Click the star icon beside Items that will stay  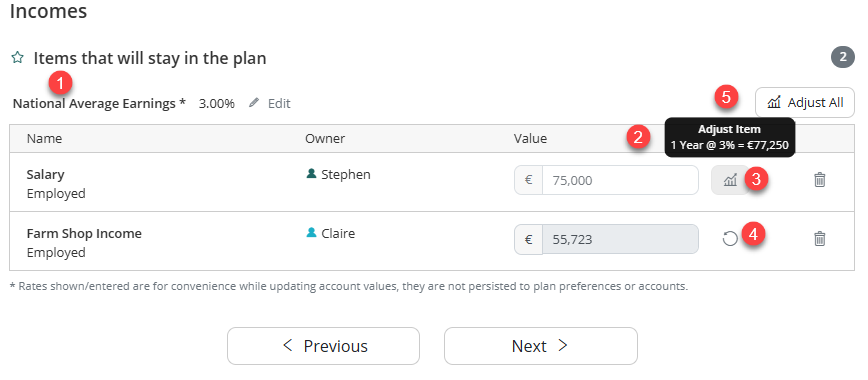point(18,58)
